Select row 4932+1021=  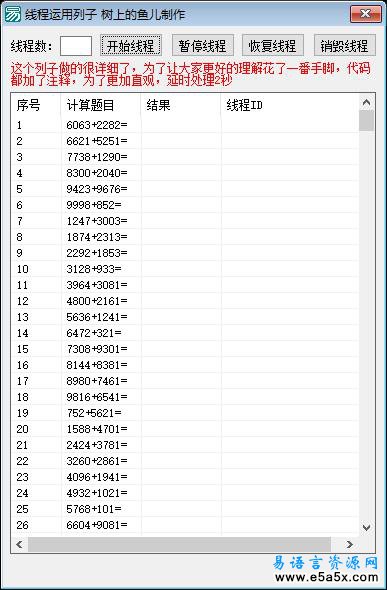(x=185, y=493)
